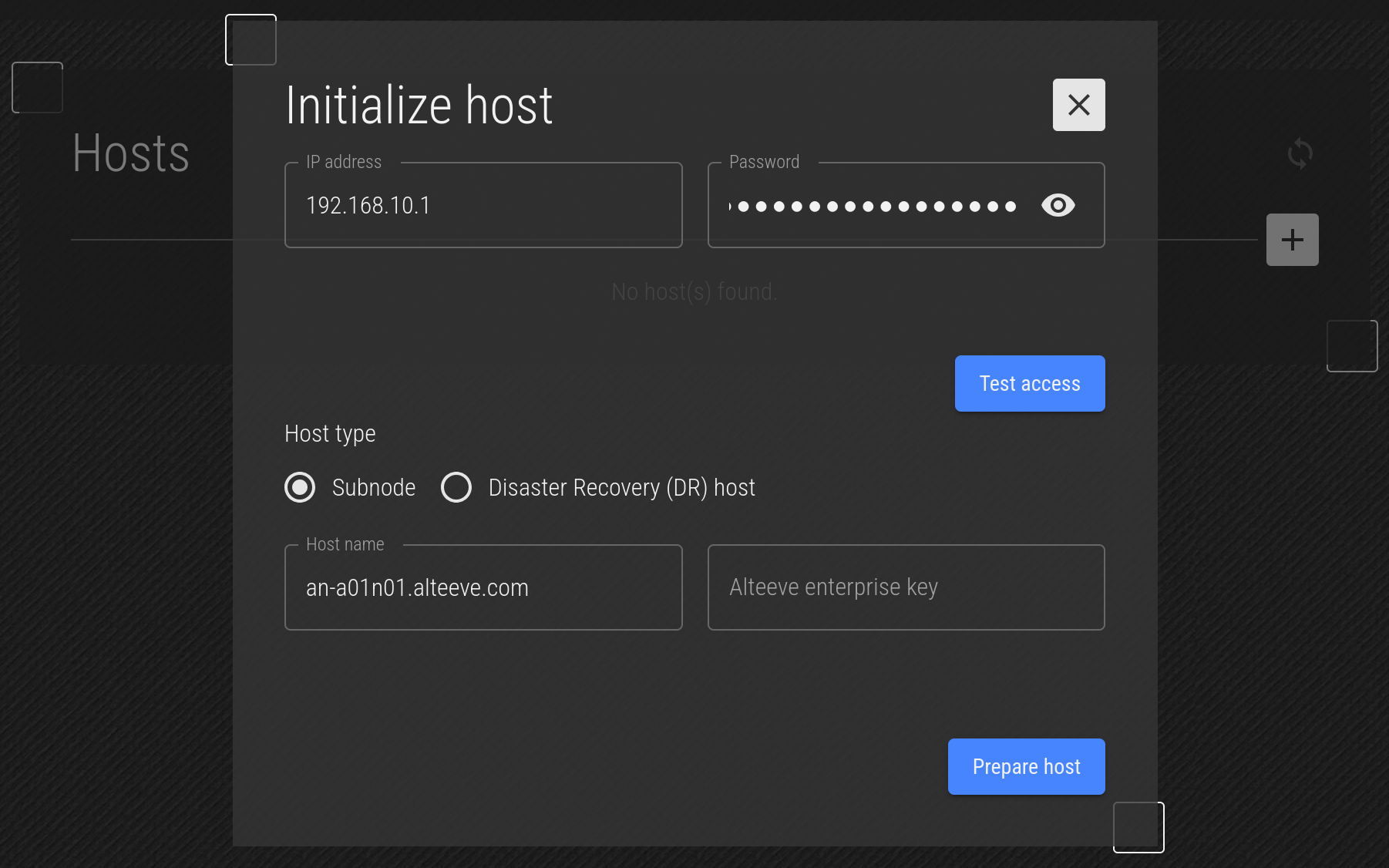
Task: Click the 'No host(s) found.' message
Action: (x=694, y=291)
